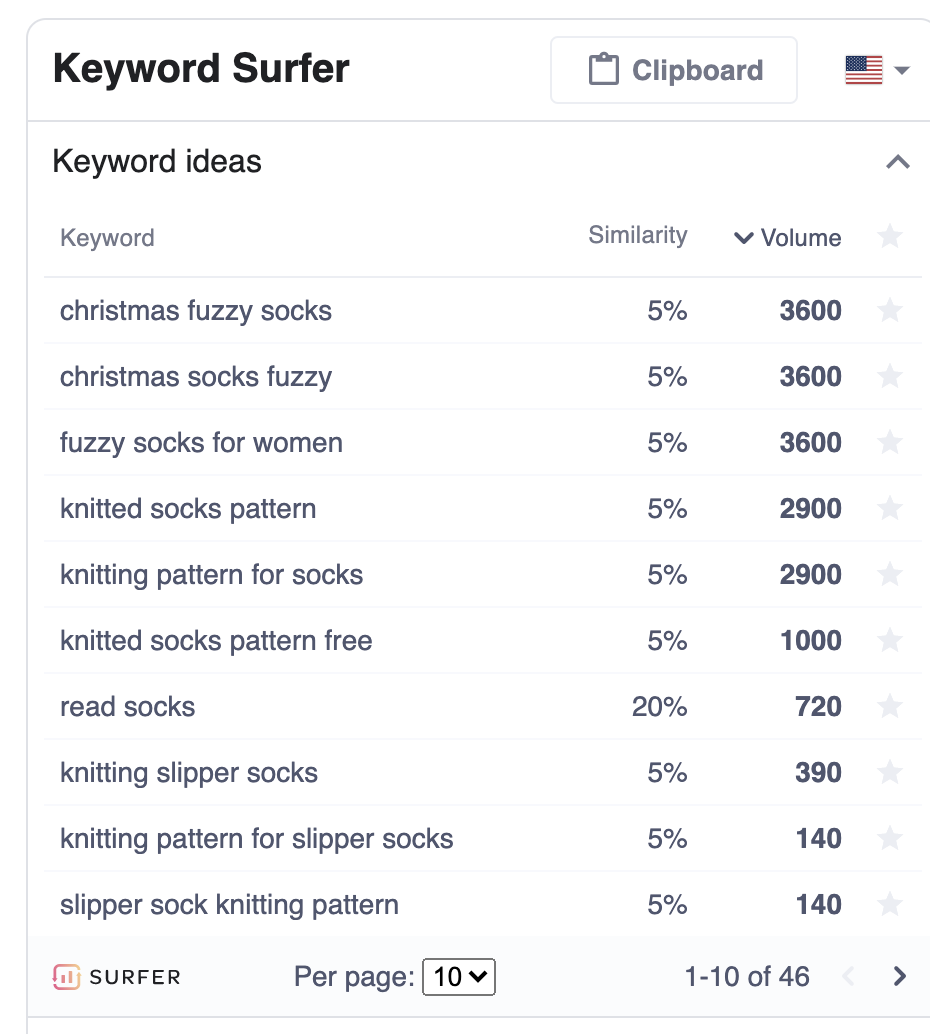930x1034 pixels.
Task: Open the US flag country dropdown
Action: 877,70
